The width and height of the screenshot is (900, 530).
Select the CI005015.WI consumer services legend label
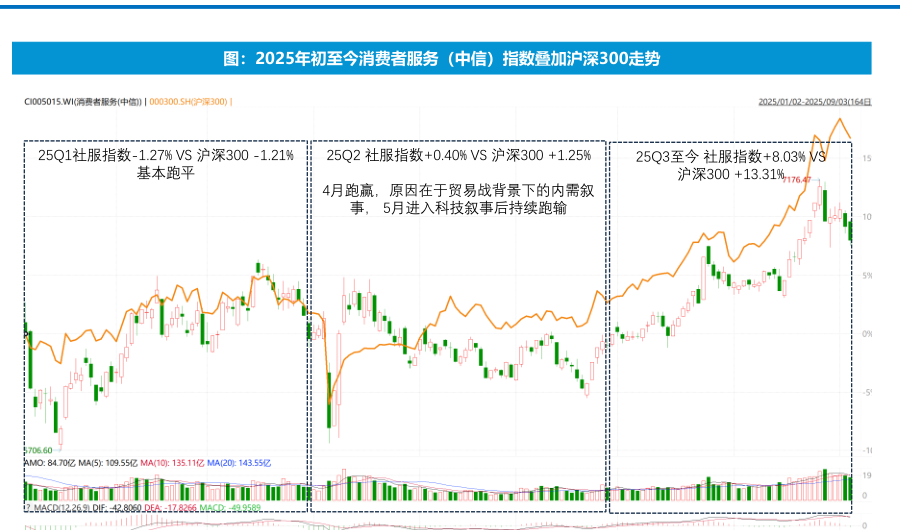[84, 102]
